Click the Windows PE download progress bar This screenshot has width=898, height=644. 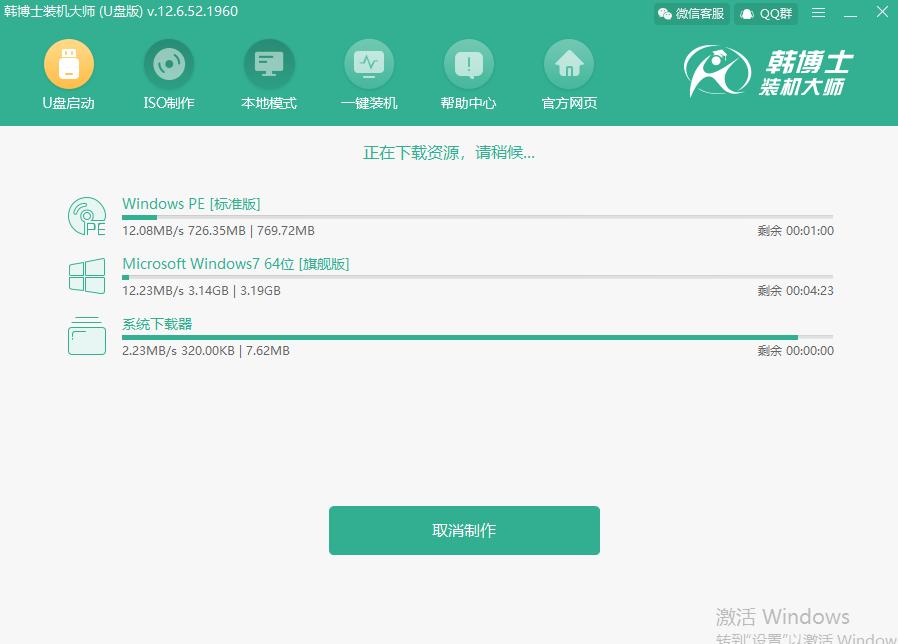(476, 216)
